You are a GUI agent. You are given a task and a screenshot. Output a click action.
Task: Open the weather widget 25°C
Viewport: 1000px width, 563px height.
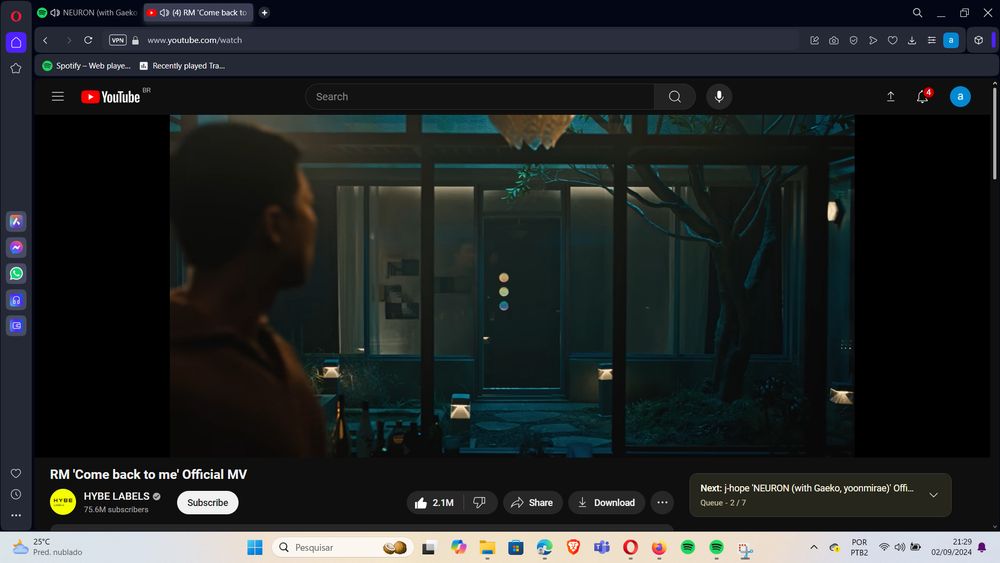click(48, 547)
